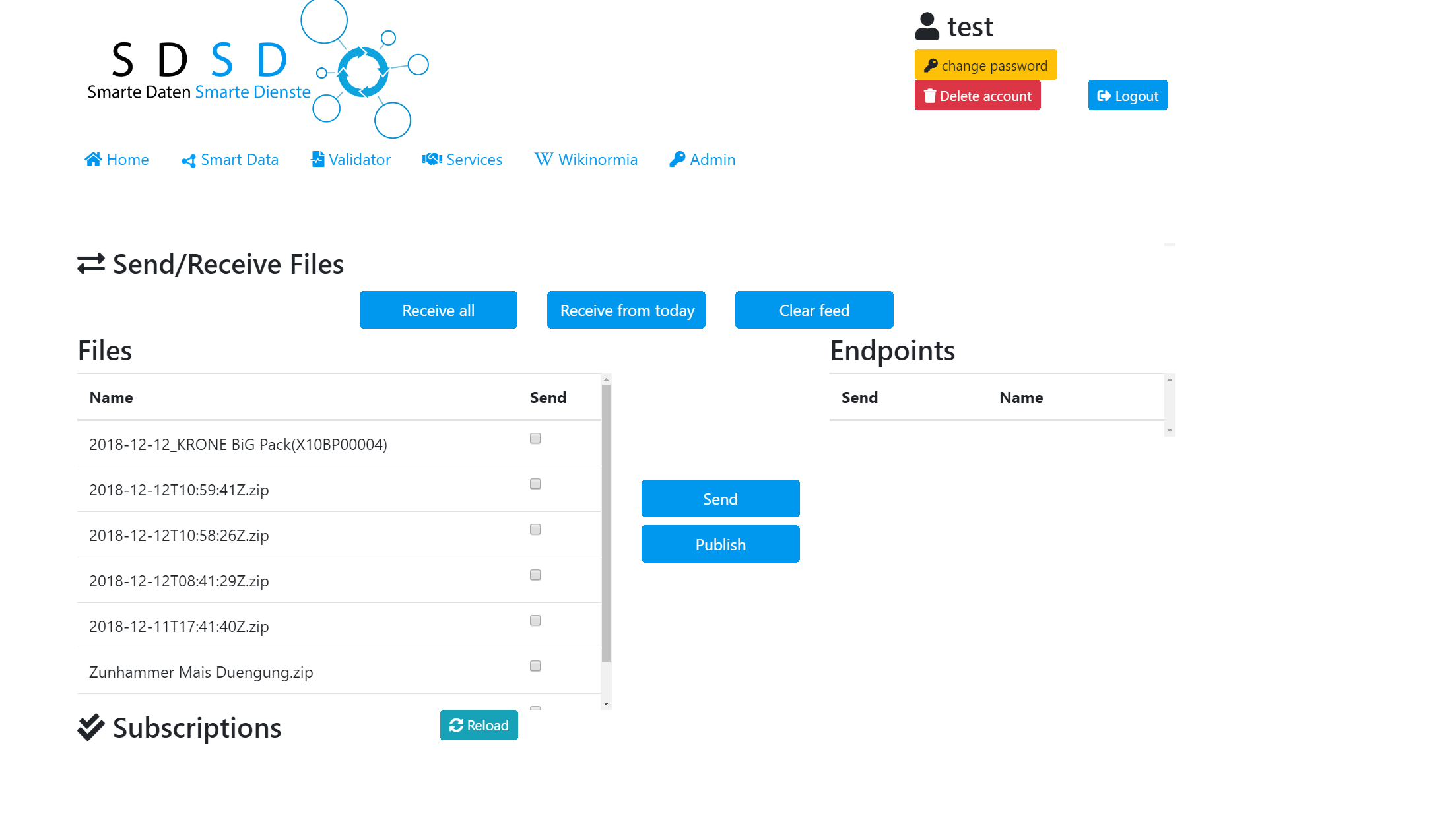Viewport: 1456px width, 822px height.
Task: Click the change password button
Action: click(985, 65)
